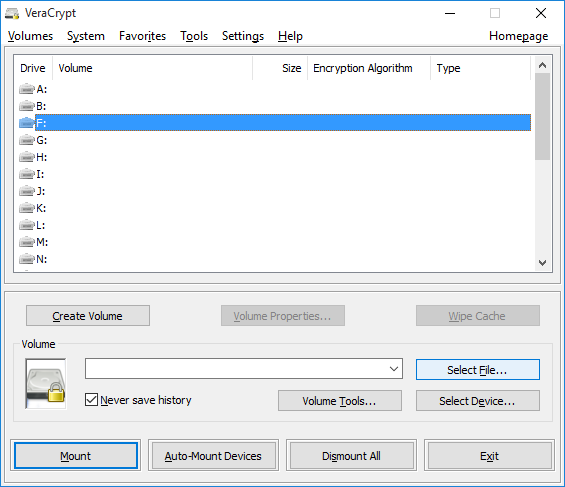Click the drive list scrollbar thumb

tap(542, 116)
